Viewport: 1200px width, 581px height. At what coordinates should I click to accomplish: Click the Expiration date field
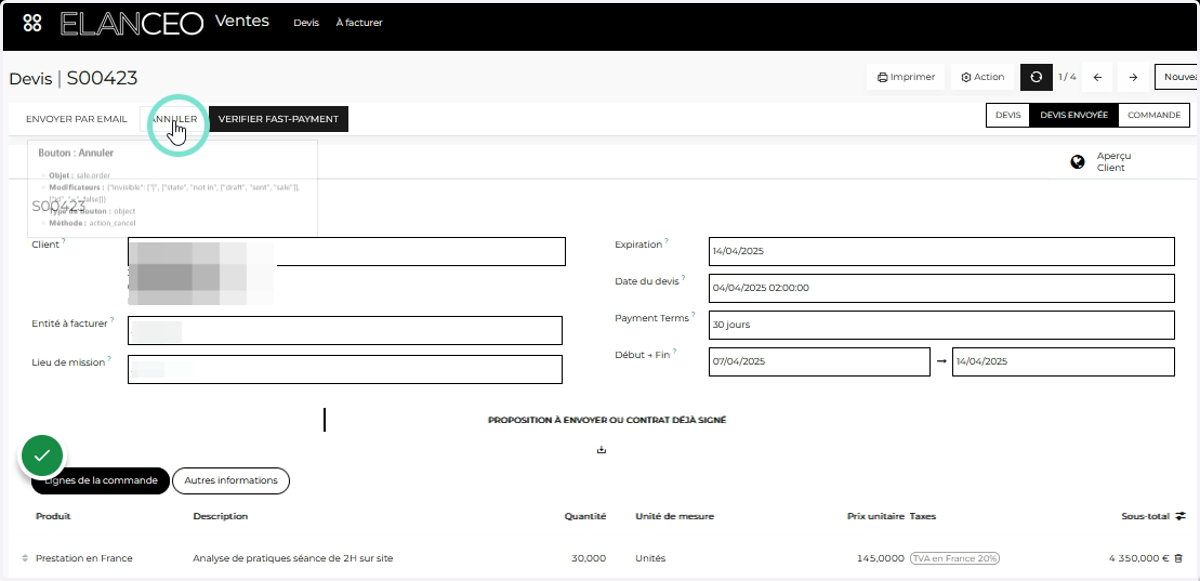(941, 252)
